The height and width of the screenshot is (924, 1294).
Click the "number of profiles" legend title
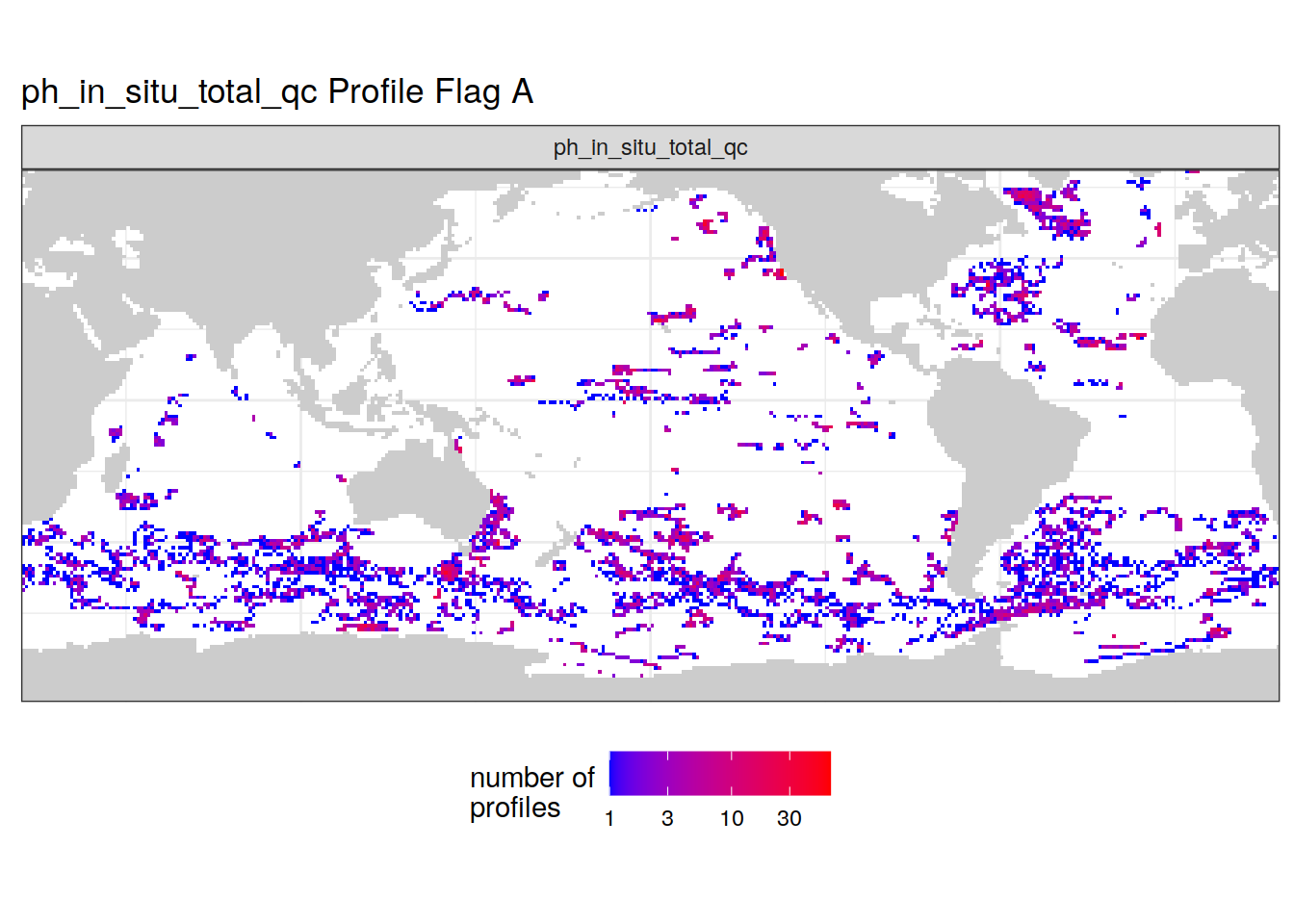pyautogui.click(x=531, y=792)
